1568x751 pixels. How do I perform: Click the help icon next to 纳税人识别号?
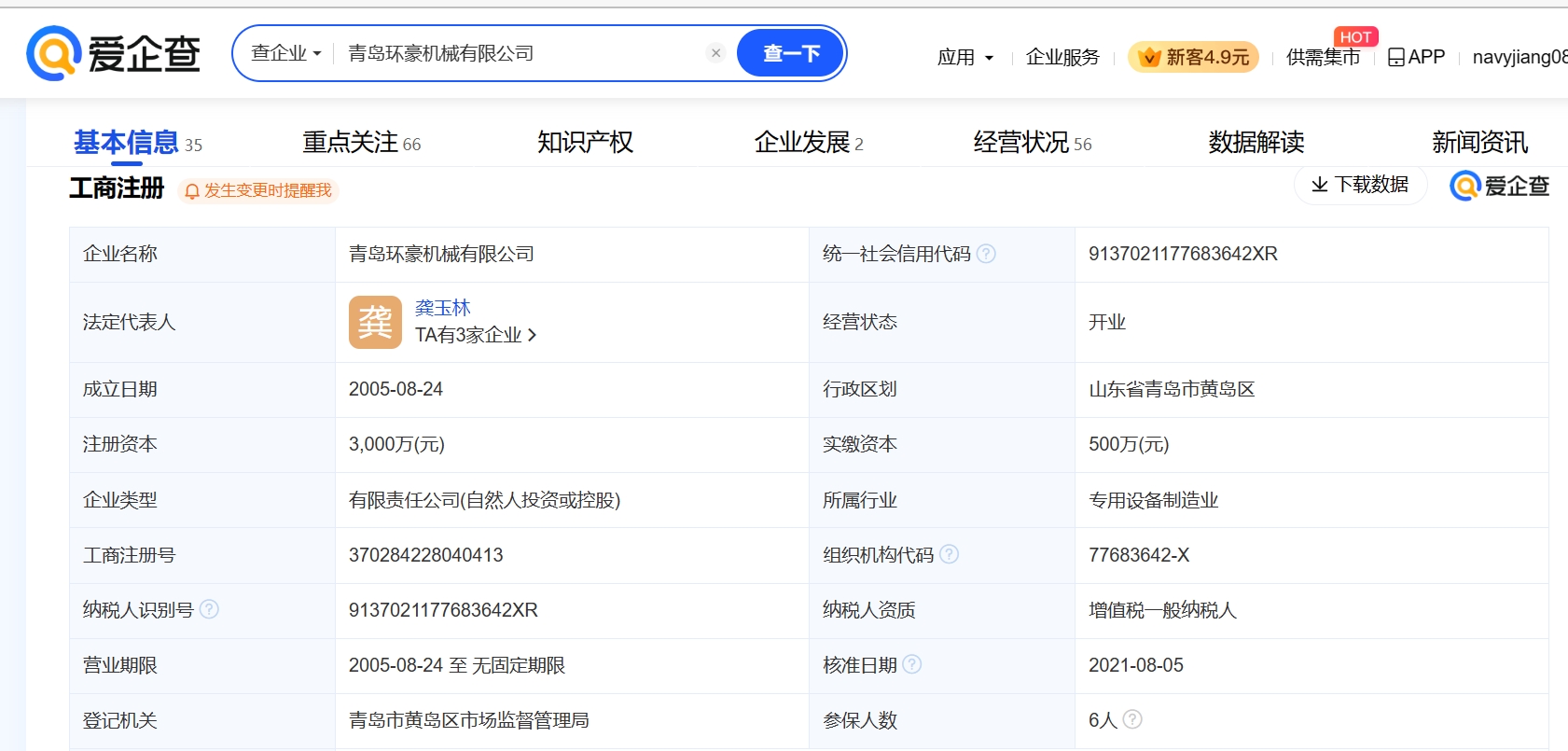tap(209, 609)
